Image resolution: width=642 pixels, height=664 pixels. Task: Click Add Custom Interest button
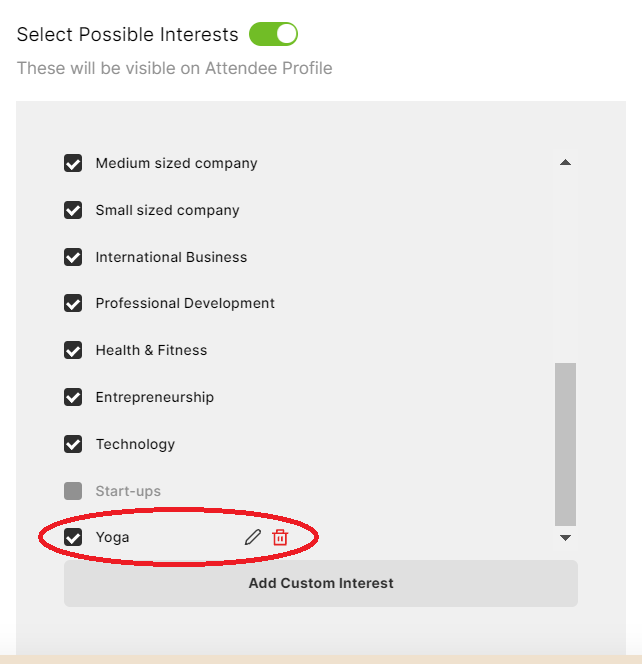(x=321, y=583)
